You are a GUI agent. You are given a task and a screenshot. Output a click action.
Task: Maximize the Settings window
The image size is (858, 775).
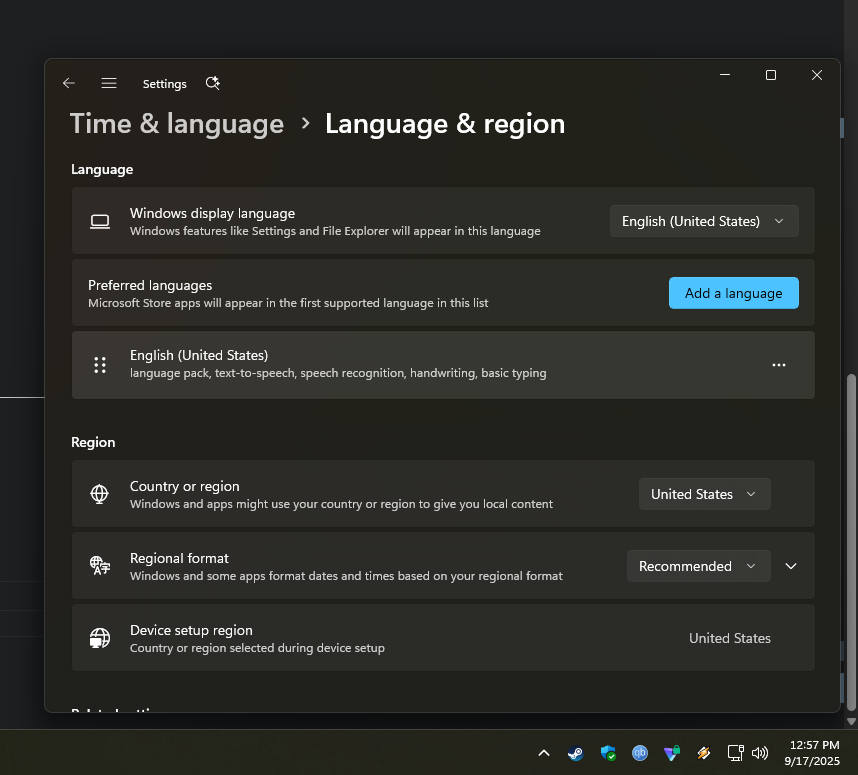pyautogui.click(x=771, y=75)
